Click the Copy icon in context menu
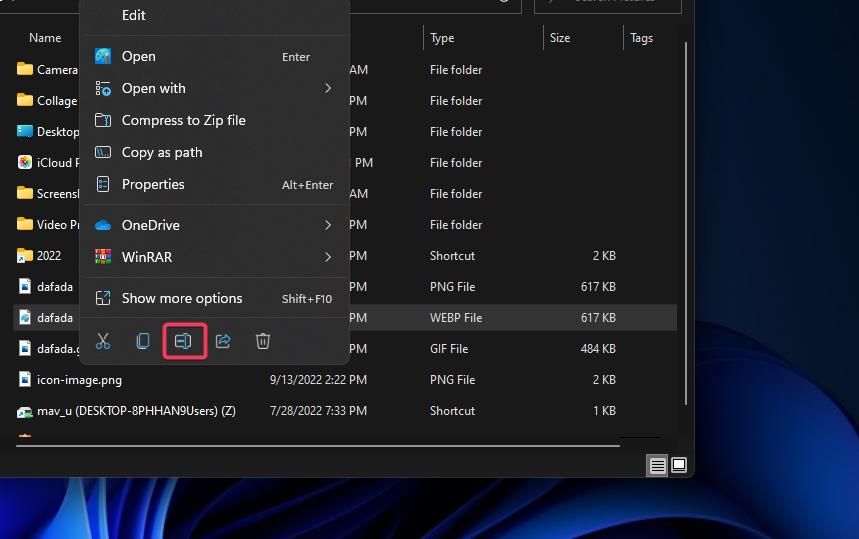This screenshot has height=539, width=859. tap(142, 341)
